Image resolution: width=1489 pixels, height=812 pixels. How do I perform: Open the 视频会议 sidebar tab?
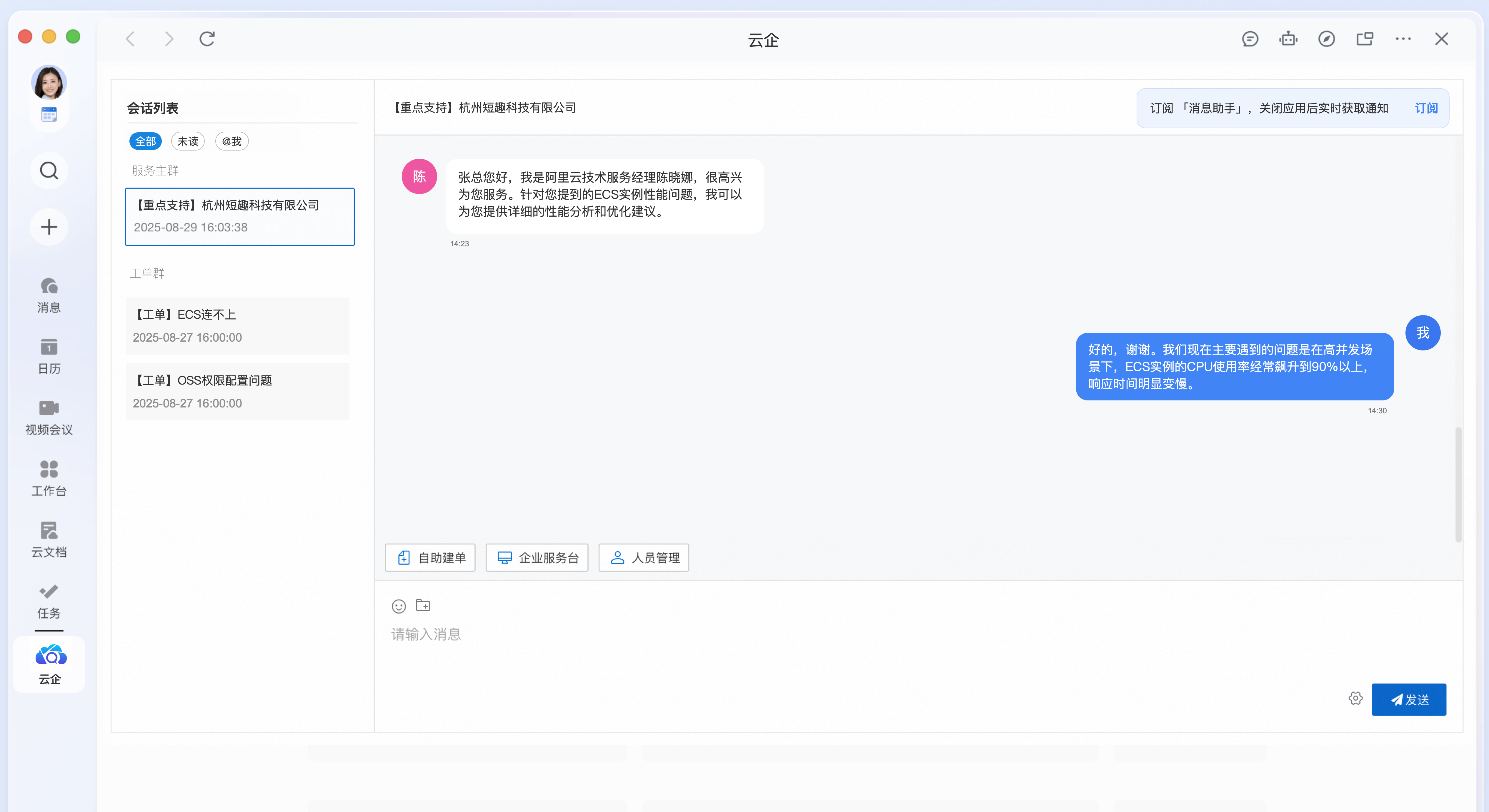coord(49,417)
